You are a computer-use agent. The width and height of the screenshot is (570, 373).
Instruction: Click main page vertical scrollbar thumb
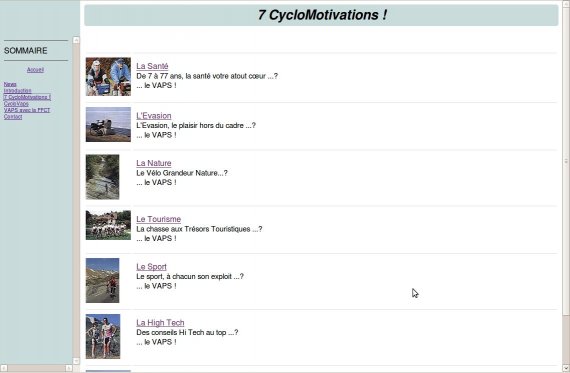tap(566, 161)
